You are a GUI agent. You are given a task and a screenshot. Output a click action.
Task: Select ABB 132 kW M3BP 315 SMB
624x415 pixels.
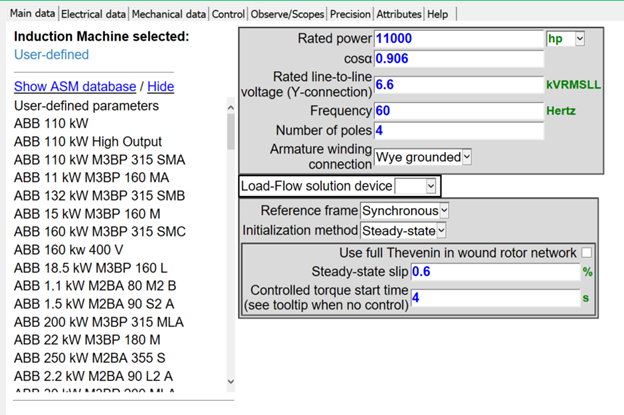click(x=99, y=195)
